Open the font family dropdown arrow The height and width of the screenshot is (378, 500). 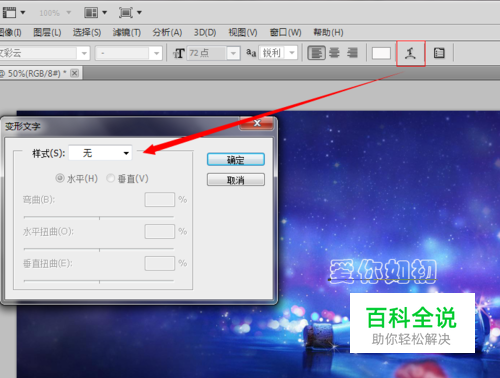[84, 53]
